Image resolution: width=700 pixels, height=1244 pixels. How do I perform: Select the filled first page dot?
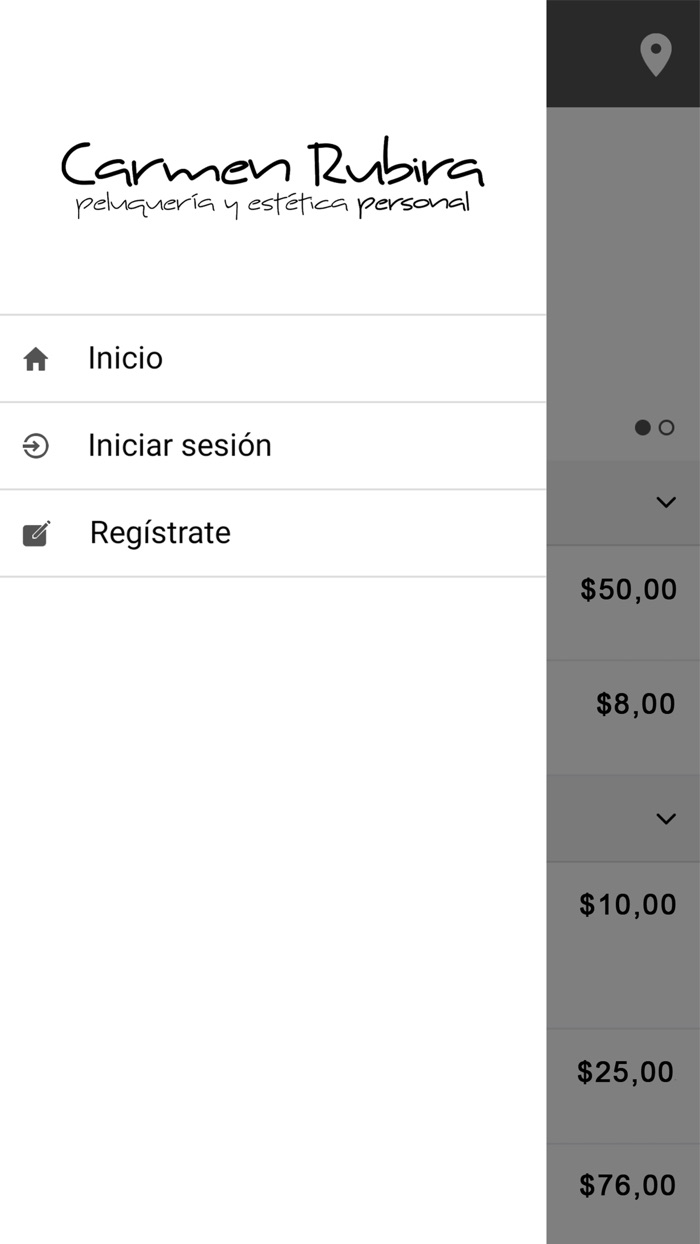(643, 428)
